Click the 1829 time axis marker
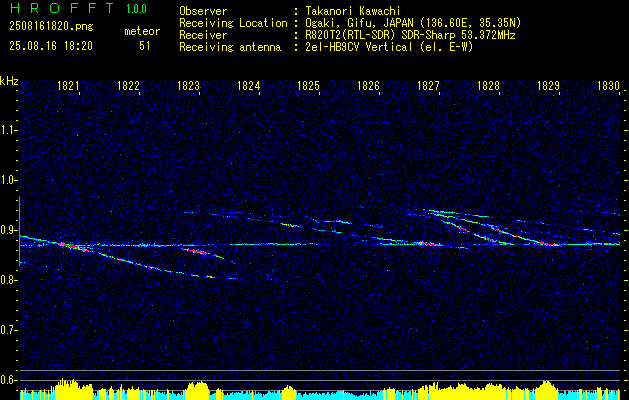 point(548,85)
